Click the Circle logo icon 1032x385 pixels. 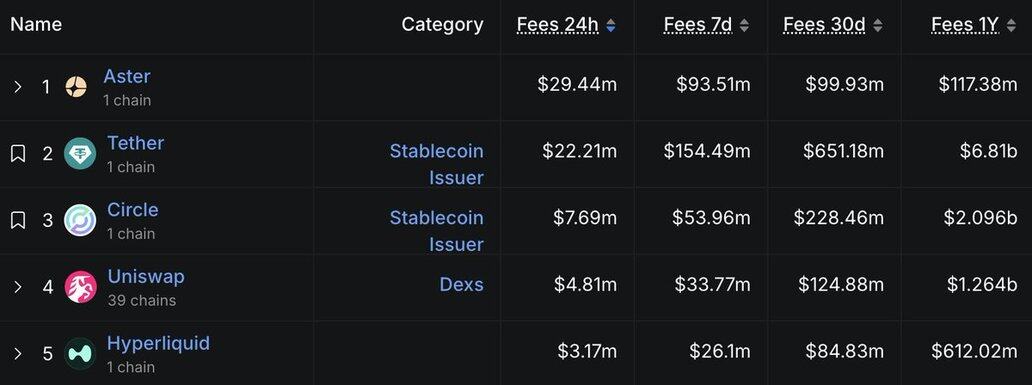click(x=80, y=220)
